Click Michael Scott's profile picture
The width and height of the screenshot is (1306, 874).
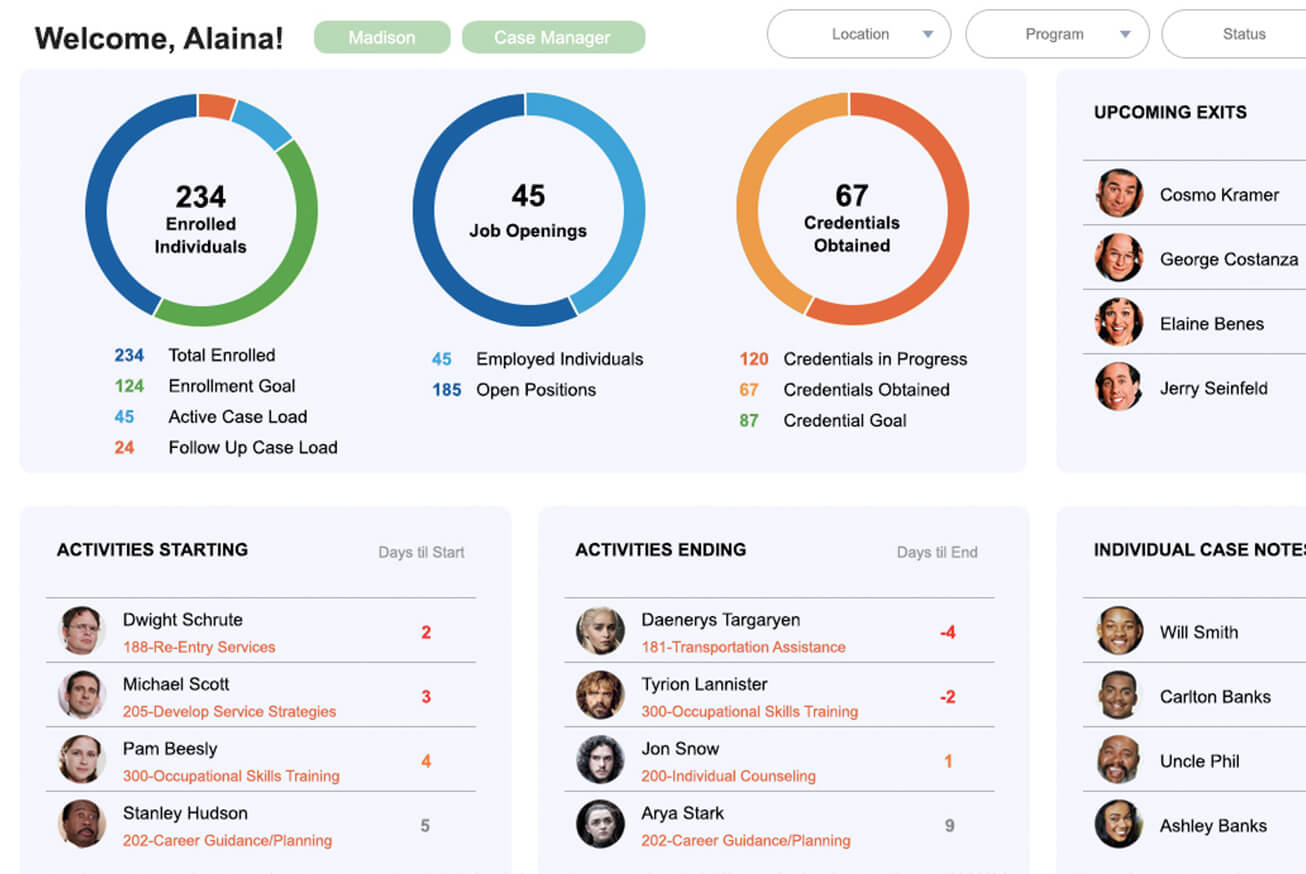[x=82, y=696]
